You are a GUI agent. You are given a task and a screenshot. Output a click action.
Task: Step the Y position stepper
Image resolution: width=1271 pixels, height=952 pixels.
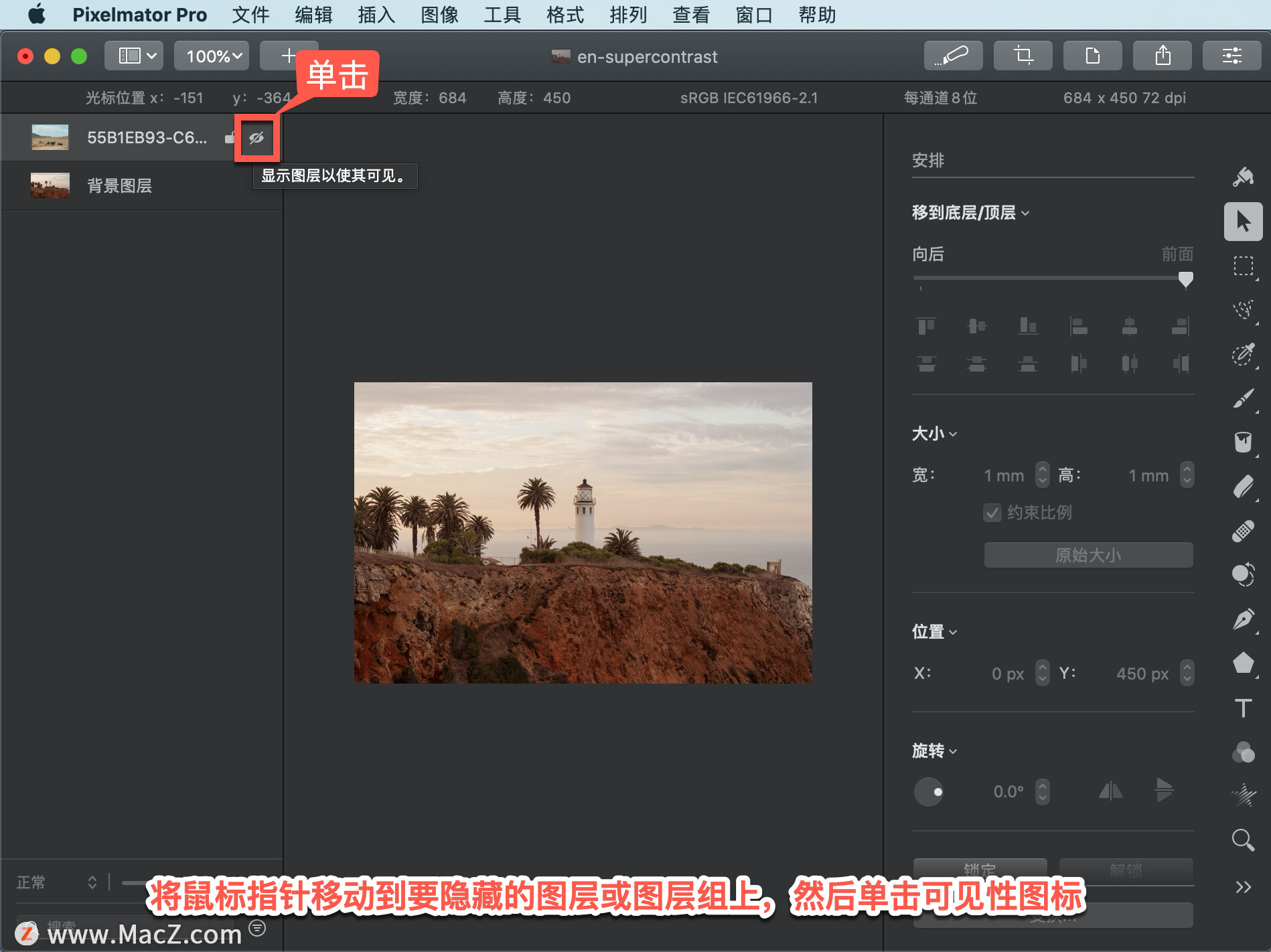tap(1187, 673)
